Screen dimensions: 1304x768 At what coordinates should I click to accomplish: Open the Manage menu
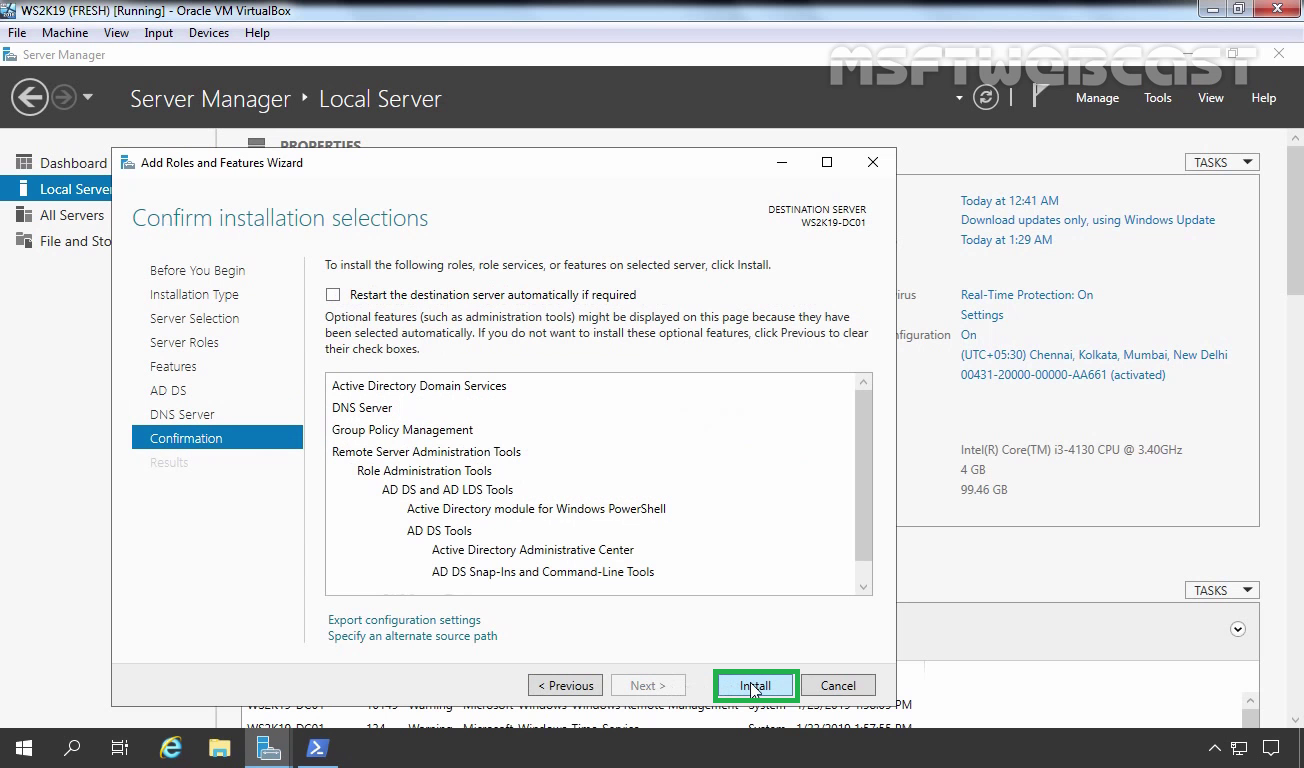[1097, 98]
